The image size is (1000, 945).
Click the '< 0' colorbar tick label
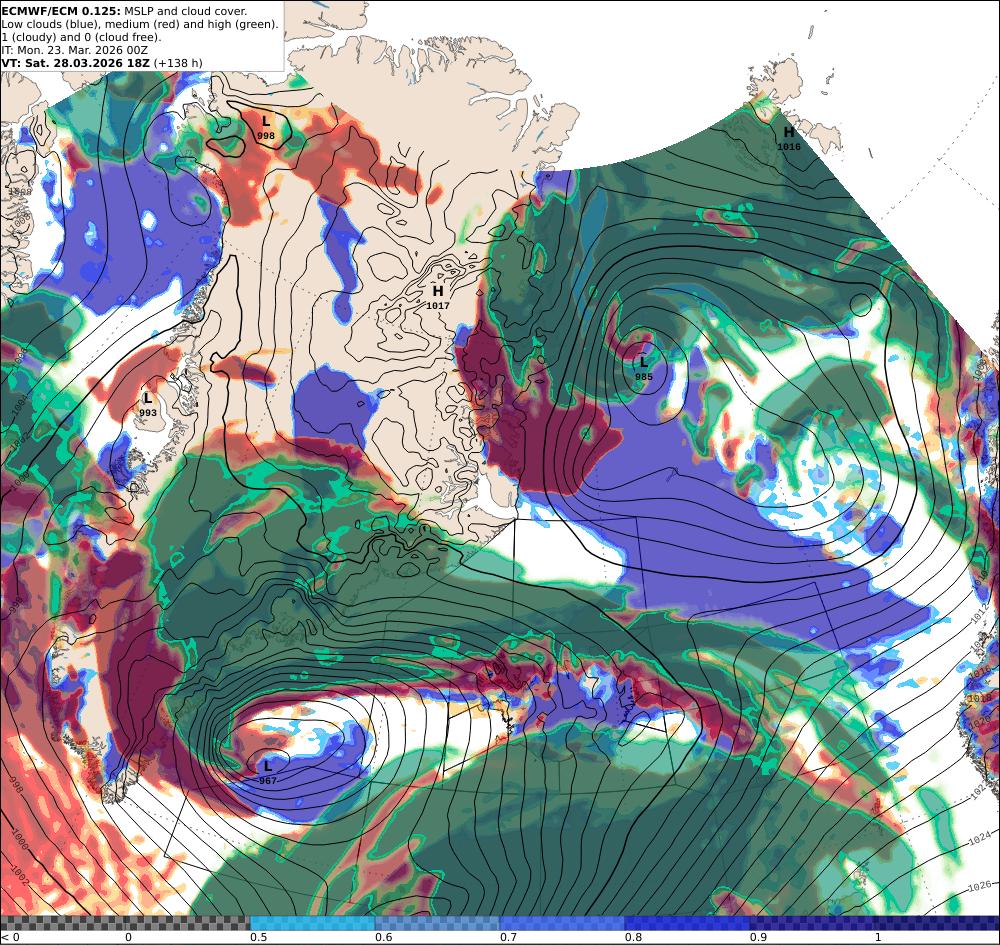click(10, 937)
